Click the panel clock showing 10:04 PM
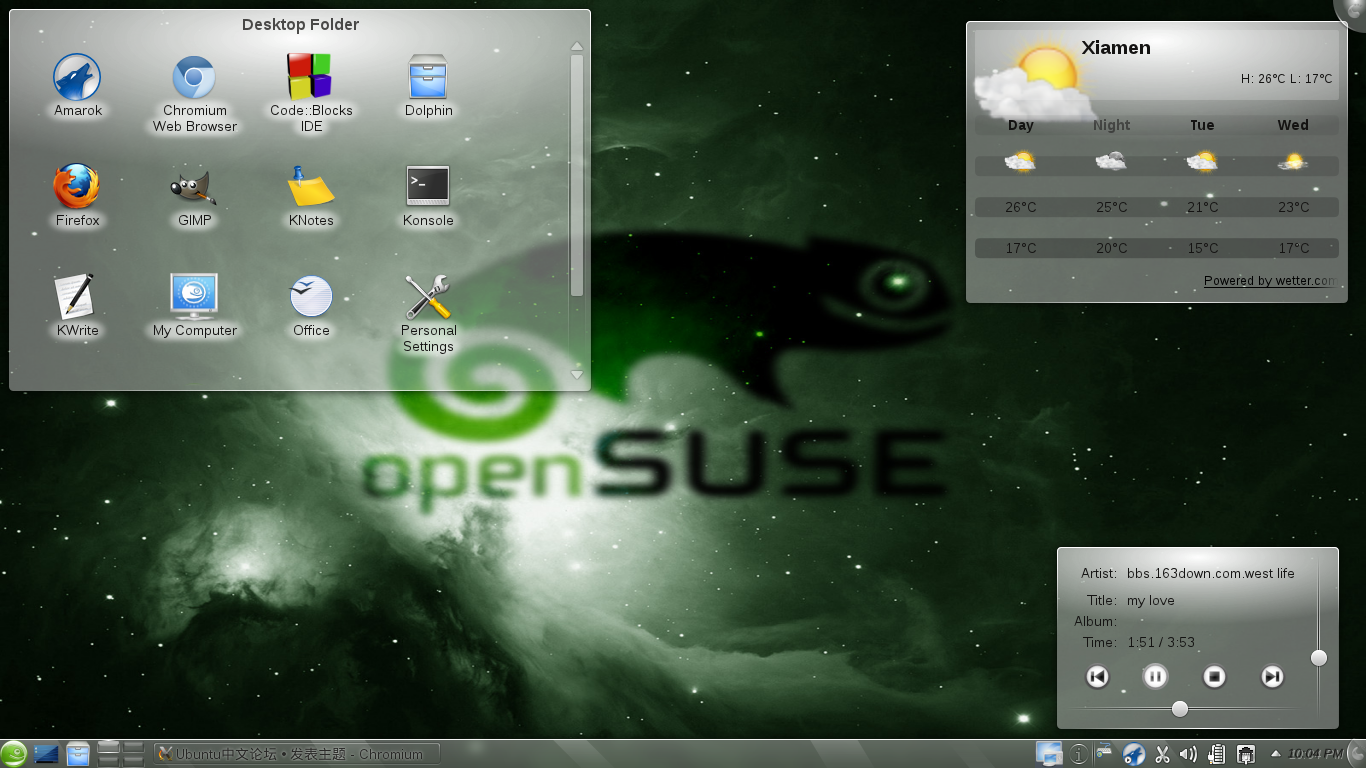 [1315, 754]
